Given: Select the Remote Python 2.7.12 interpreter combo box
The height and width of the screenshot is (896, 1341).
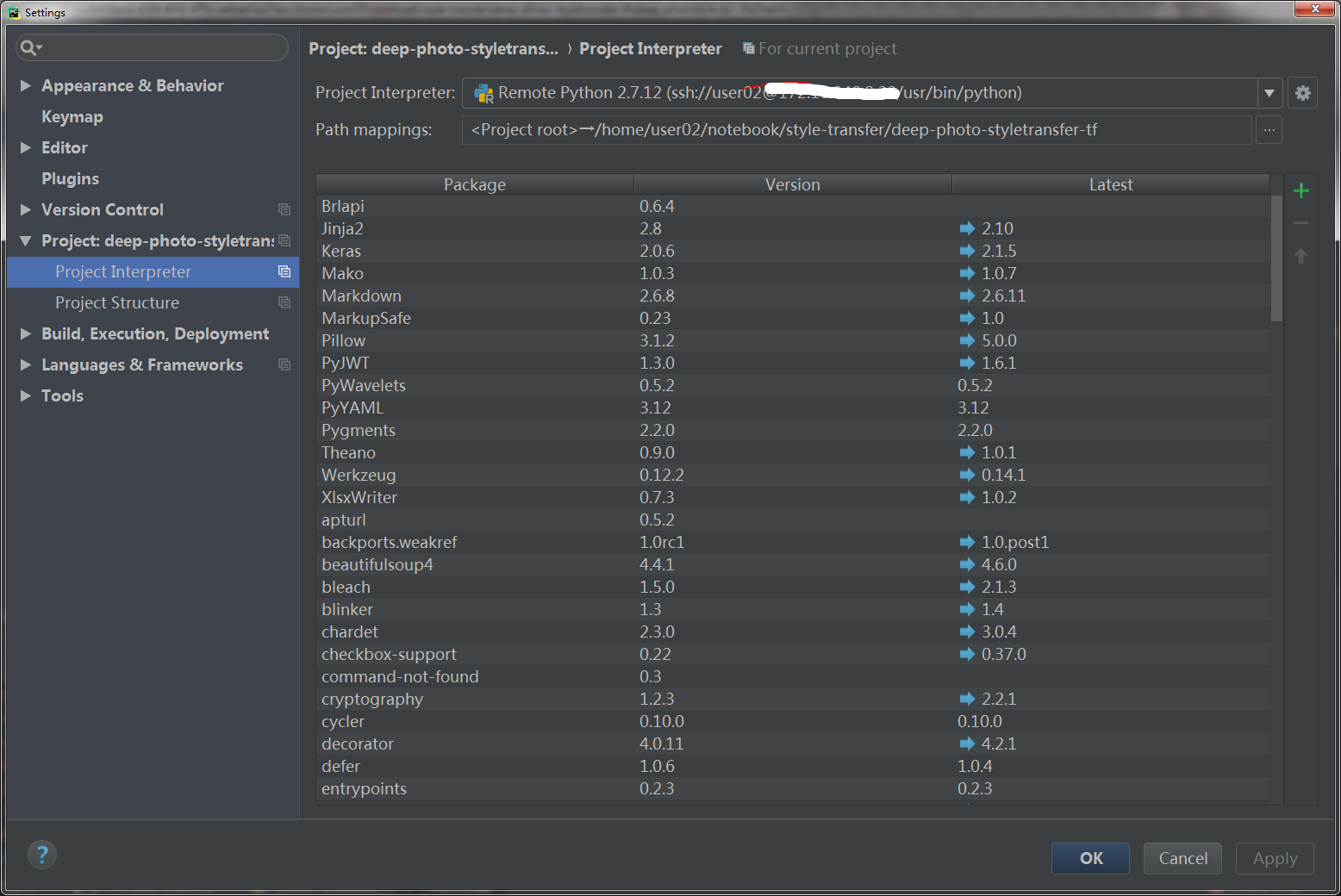Looking at the screenshot, I should pyautogui.click(x=872, y=93).
